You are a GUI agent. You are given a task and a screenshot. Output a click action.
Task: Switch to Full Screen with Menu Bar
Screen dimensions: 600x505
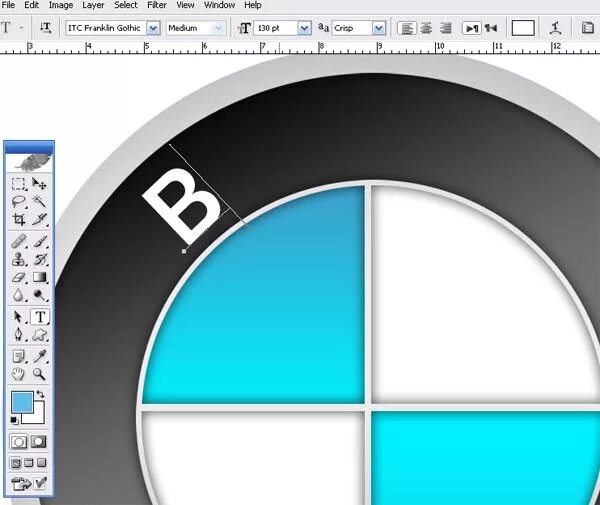(29, 463)
